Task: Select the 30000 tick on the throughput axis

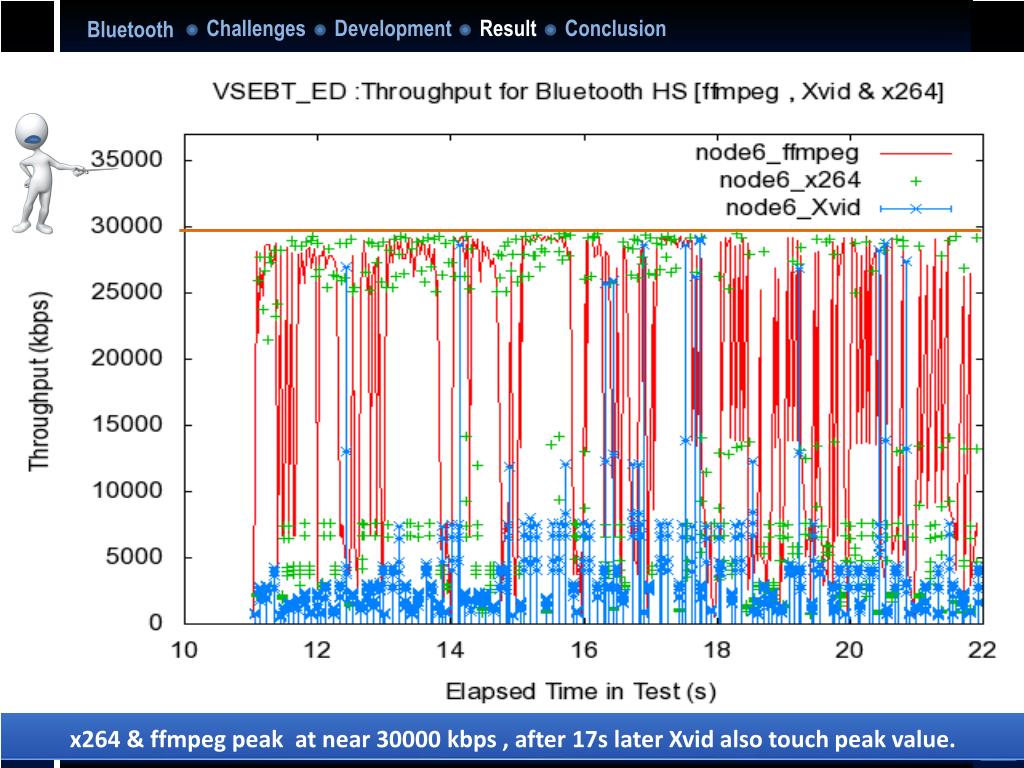Action: (x=127, y=226)
